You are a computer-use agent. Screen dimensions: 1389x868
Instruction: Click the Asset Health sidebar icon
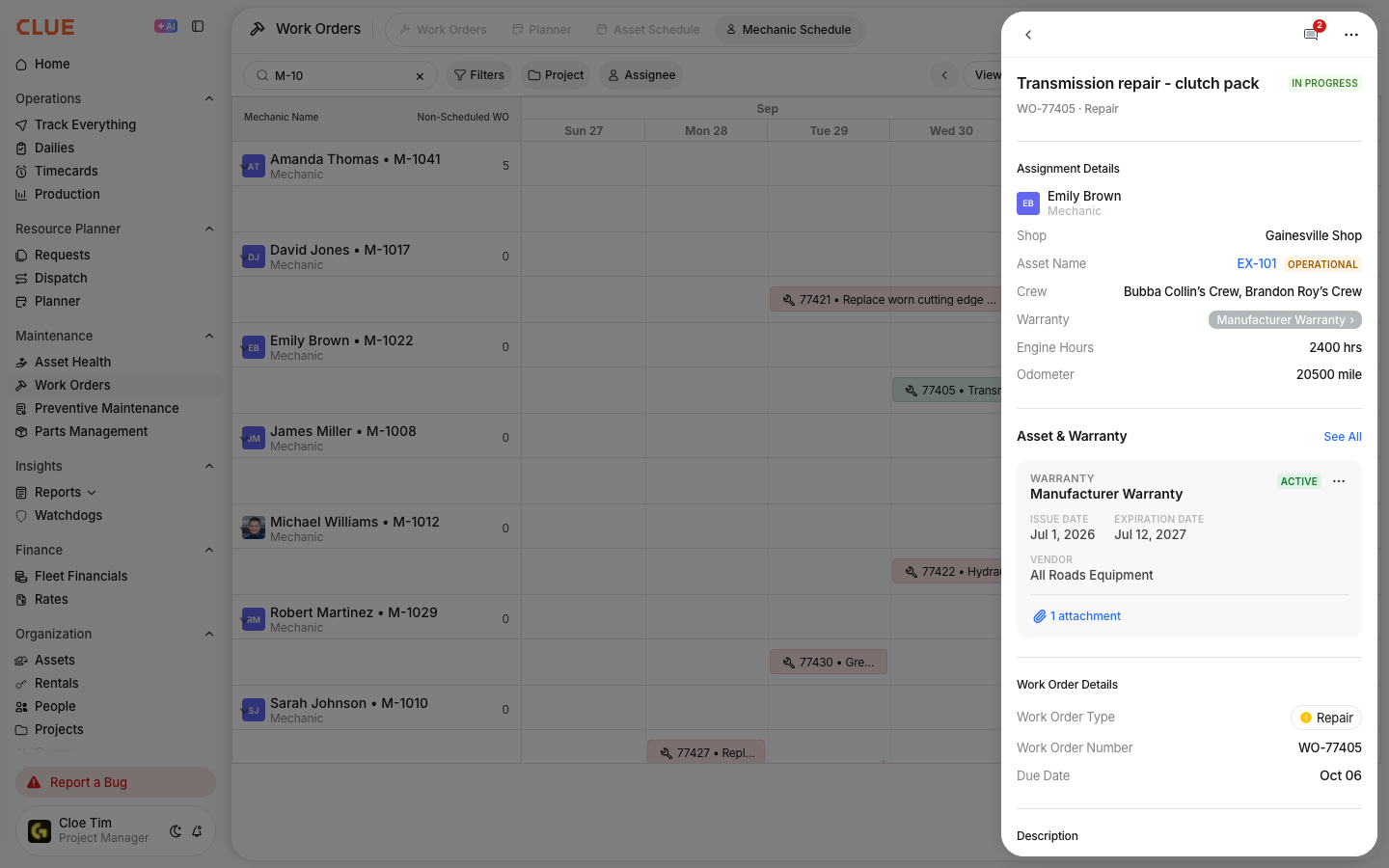coord(21,363)
